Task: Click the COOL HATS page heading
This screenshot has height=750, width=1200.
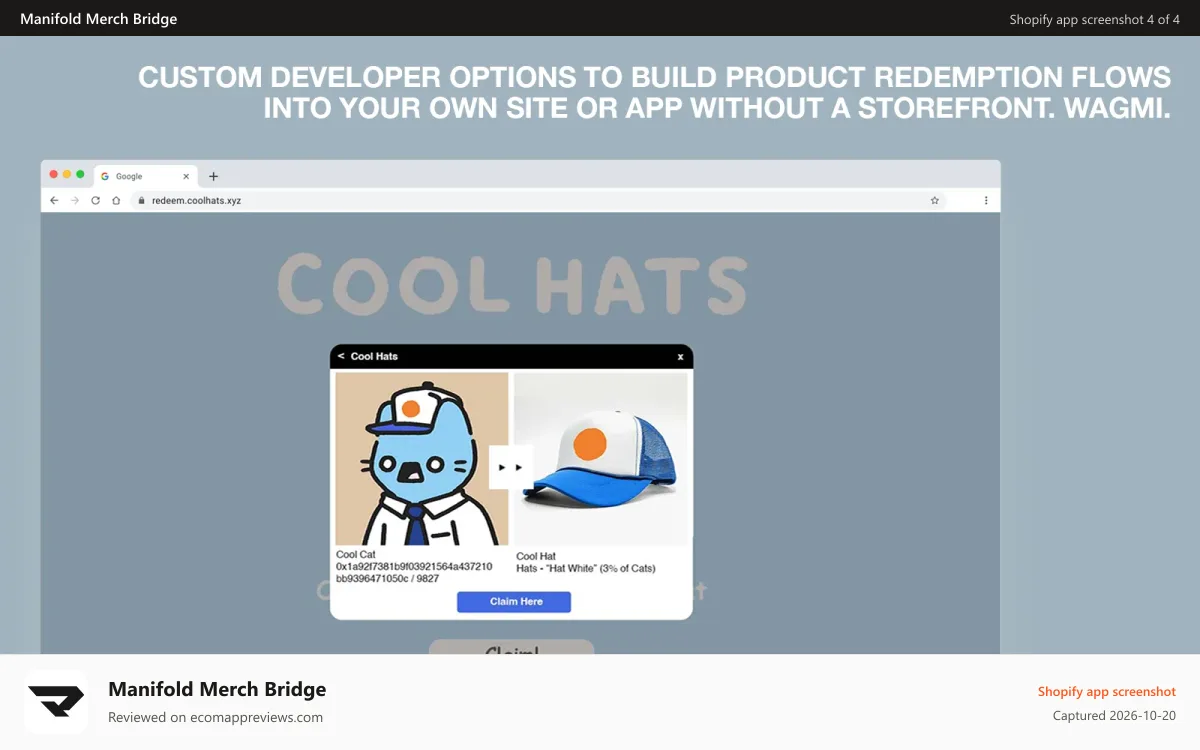Action: pos(512,283)
